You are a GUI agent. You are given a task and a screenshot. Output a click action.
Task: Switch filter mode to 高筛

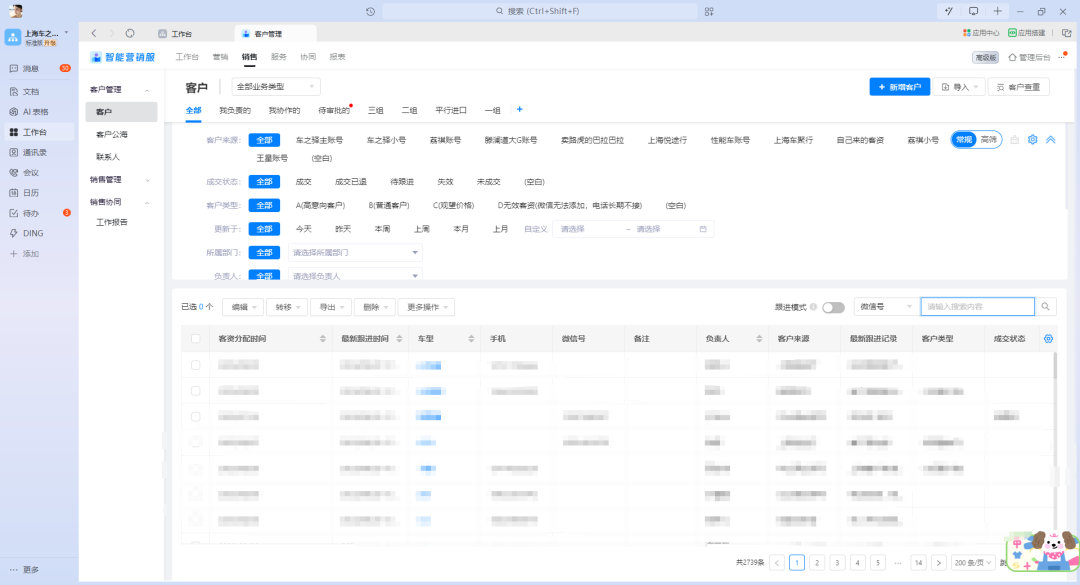click(x=989, y=140)
